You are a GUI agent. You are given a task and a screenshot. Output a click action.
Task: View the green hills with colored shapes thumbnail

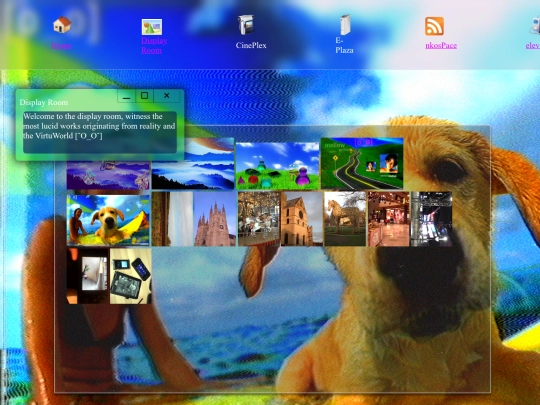[x=278, y=166]
